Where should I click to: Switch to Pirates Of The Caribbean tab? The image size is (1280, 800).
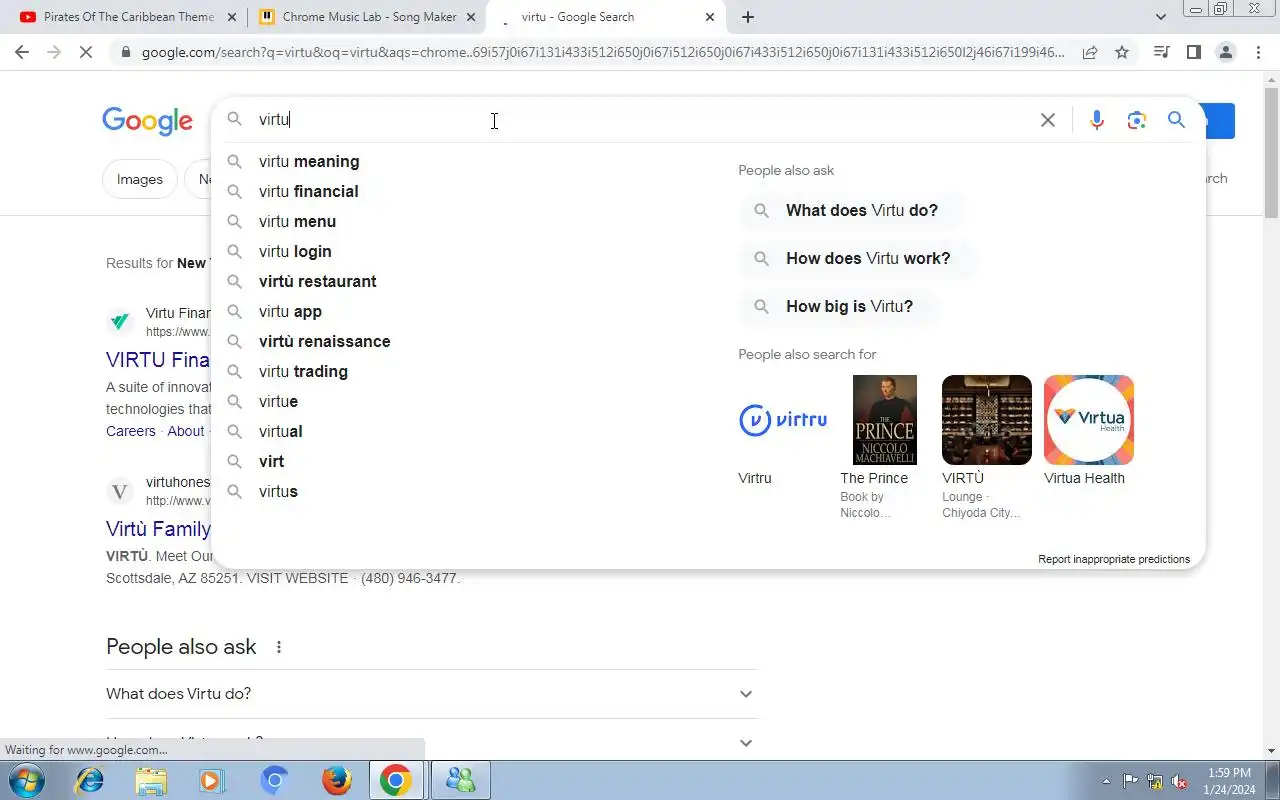click(x=128, y=17)
